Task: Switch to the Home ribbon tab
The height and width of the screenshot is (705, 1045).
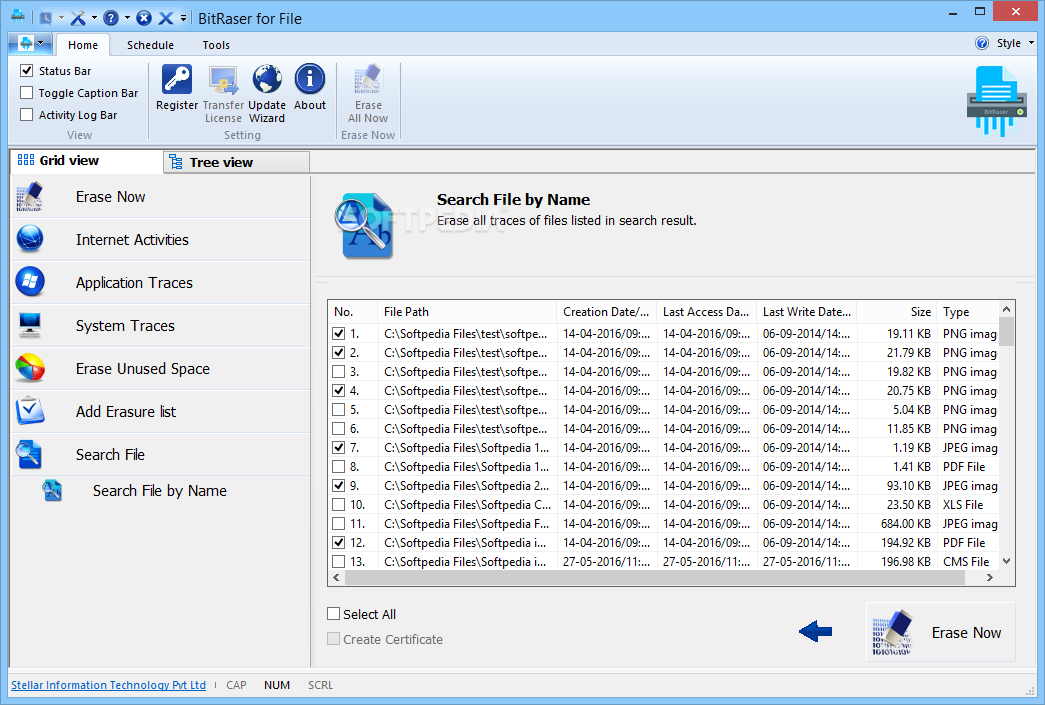Action: coord(83,45)
